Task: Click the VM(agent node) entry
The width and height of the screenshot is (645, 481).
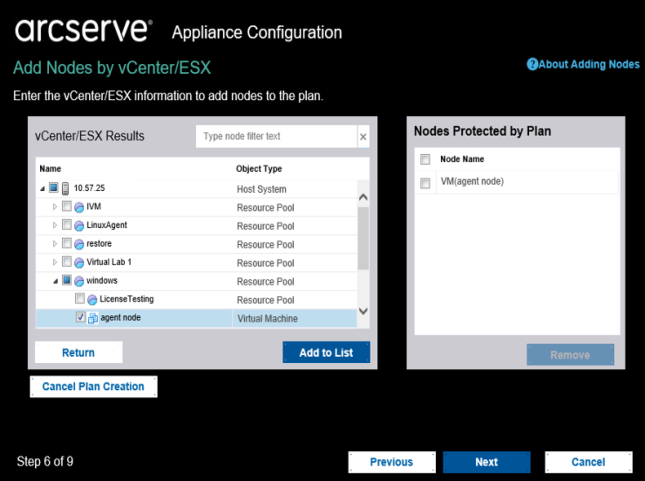Action: (472, 181)
